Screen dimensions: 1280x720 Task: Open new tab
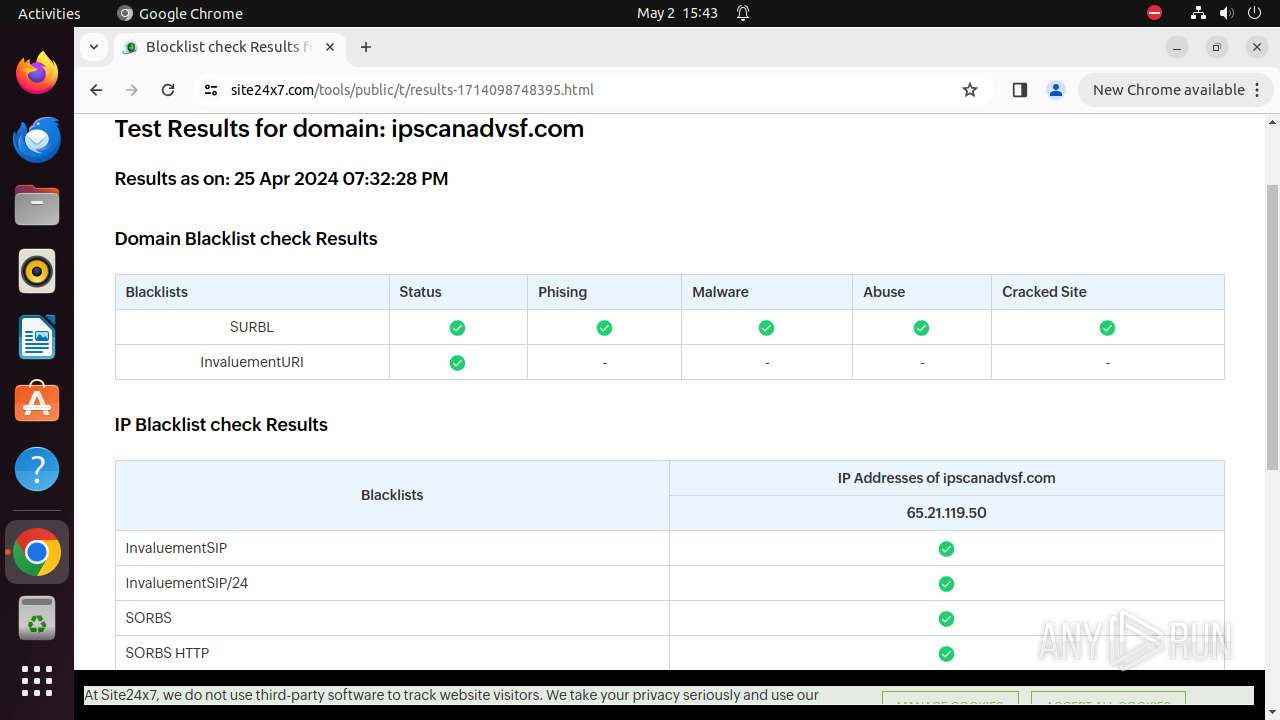[366, 47]
